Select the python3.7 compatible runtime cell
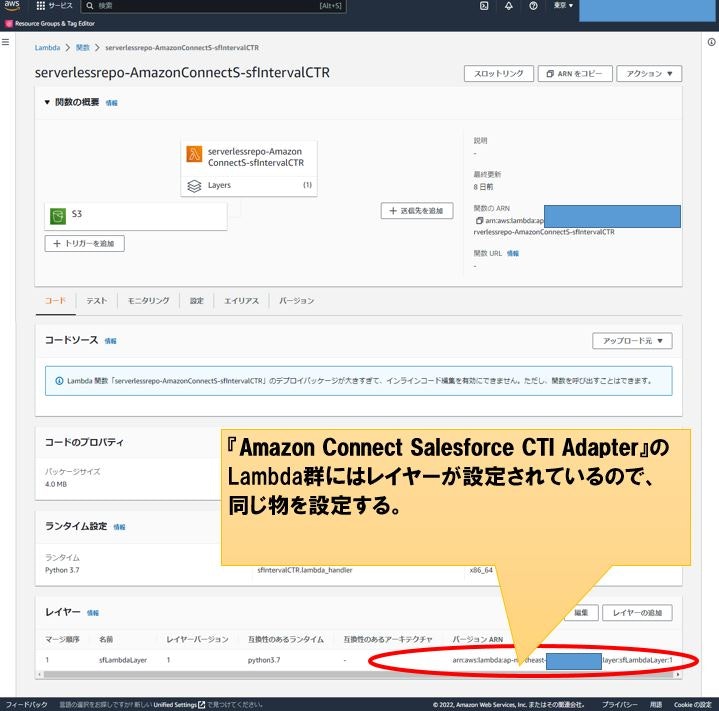719x711 pixels. (264, 660)
